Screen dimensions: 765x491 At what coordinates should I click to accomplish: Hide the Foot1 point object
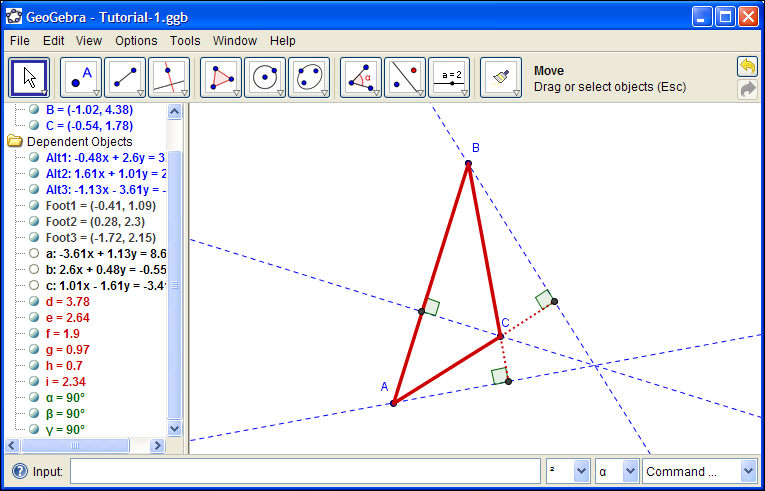click(34, 205)
